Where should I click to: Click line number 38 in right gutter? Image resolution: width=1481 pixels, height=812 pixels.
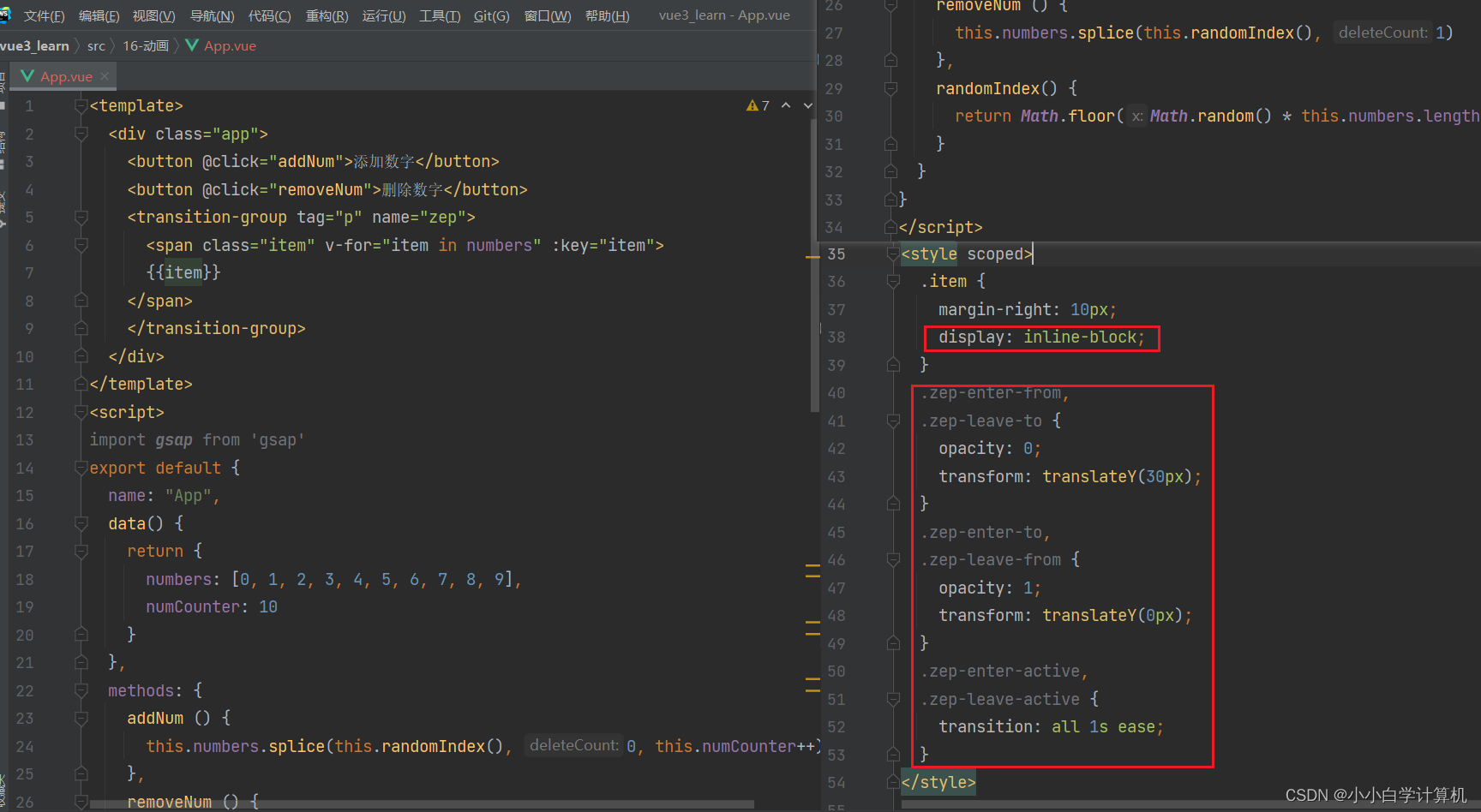coord(836,337)
